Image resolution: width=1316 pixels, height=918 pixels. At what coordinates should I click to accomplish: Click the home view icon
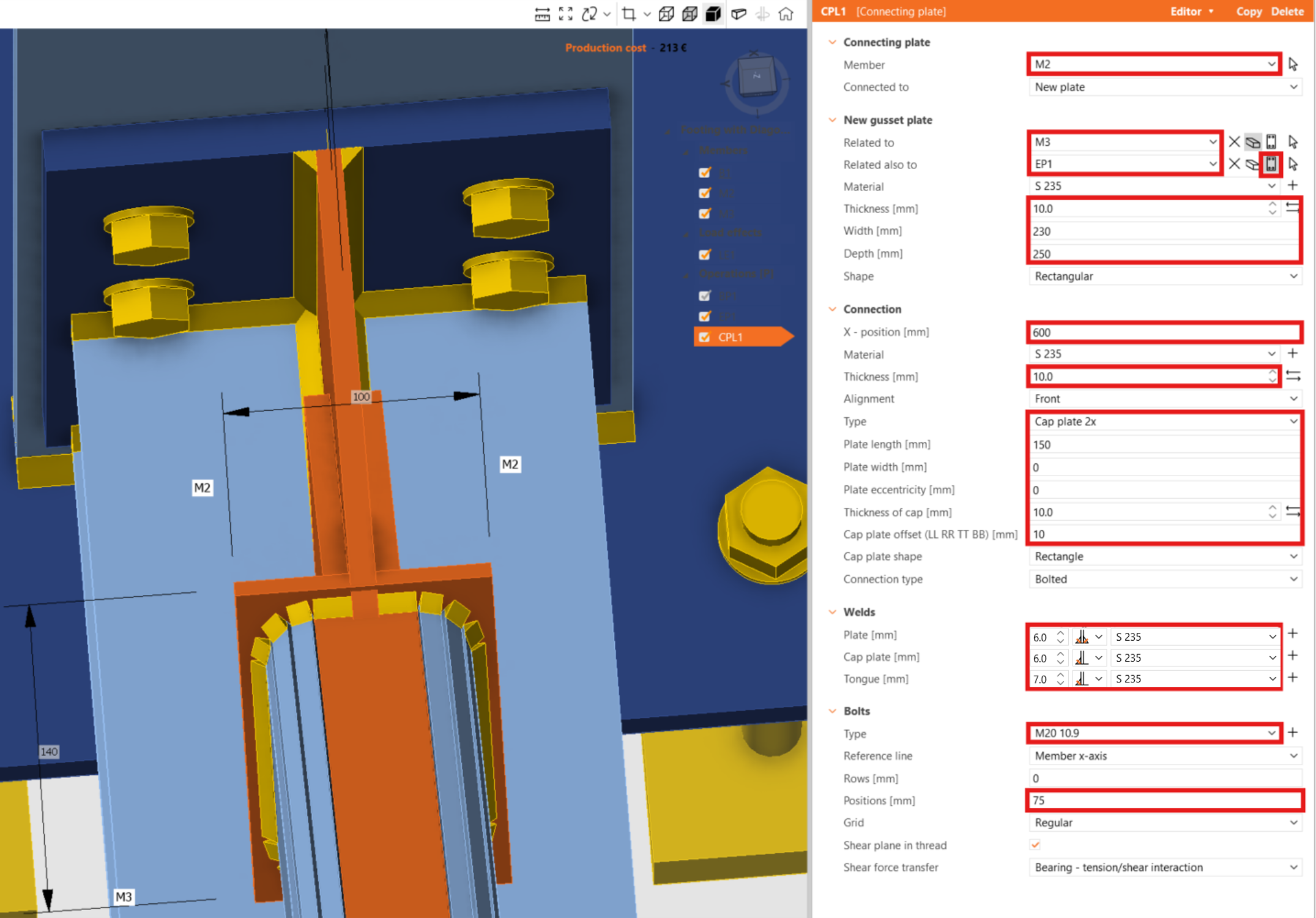pyautogui.click(x=786, y=14)
